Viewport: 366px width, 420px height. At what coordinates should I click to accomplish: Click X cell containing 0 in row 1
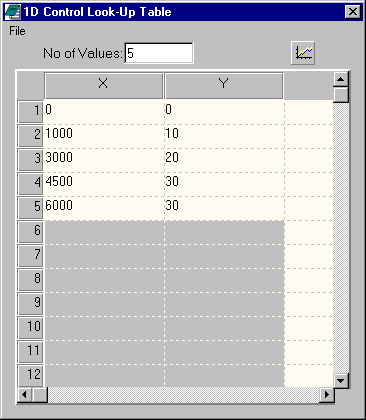point(104,112)
